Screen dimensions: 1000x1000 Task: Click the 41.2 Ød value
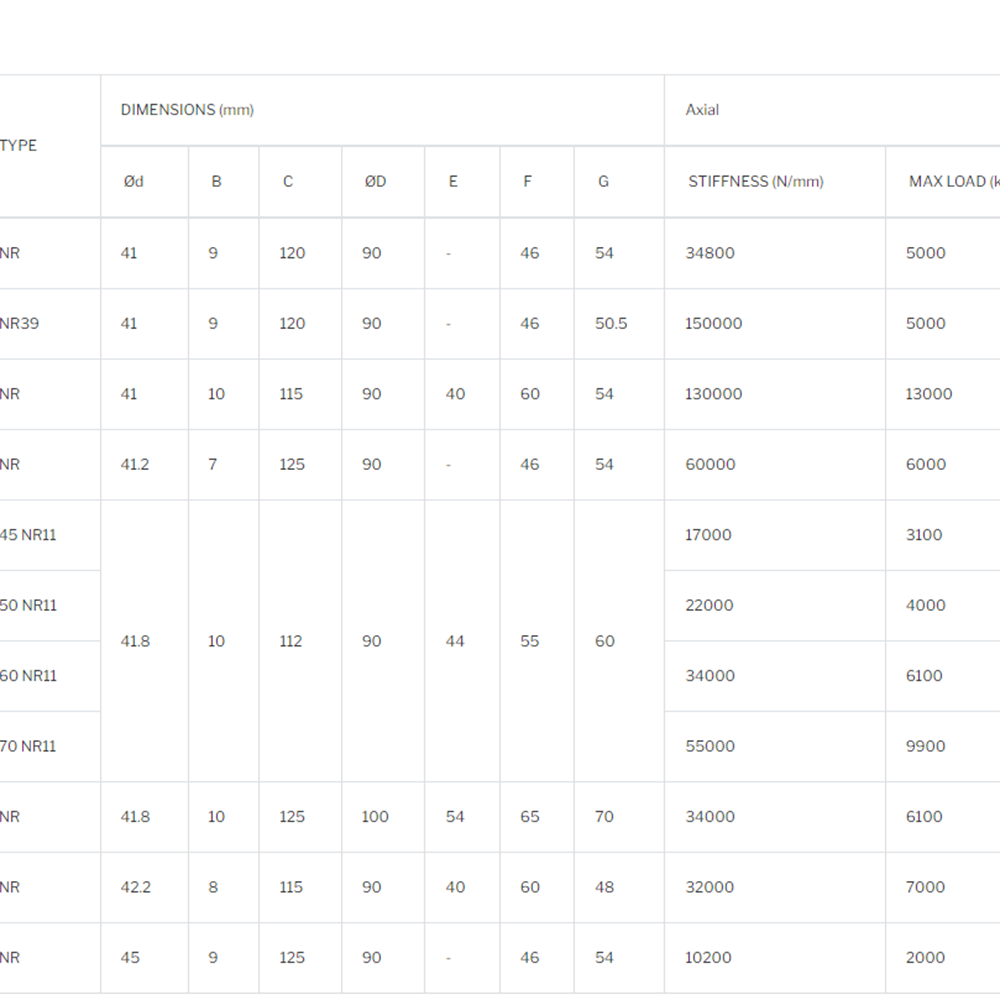click(135, 465)
